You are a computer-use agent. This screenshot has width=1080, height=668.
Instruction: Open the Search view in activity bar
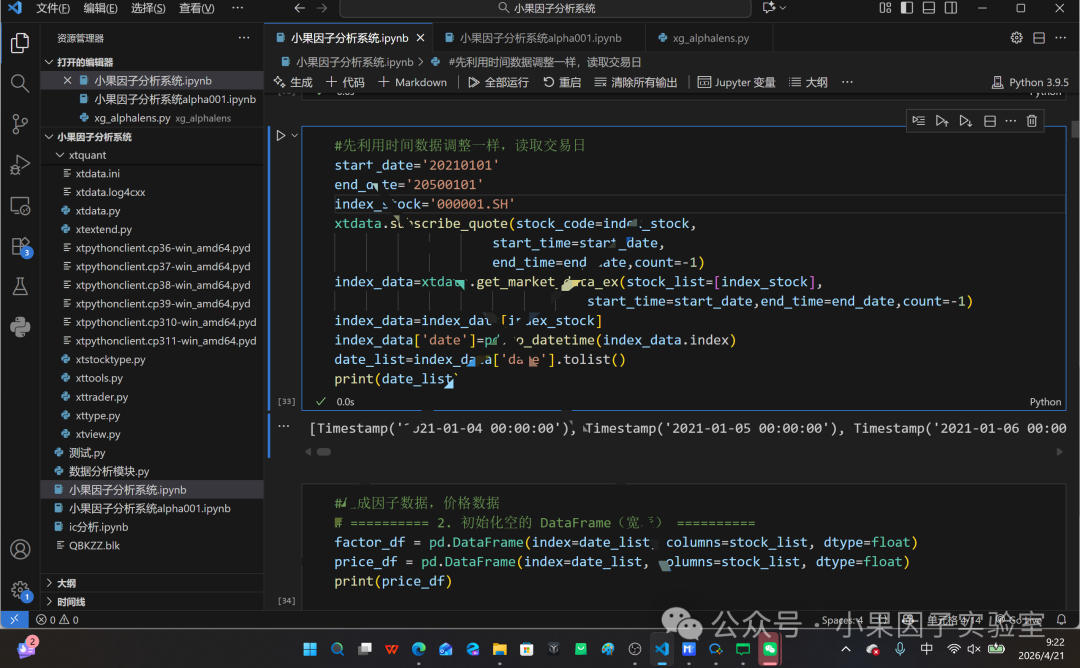coord(20,84)
